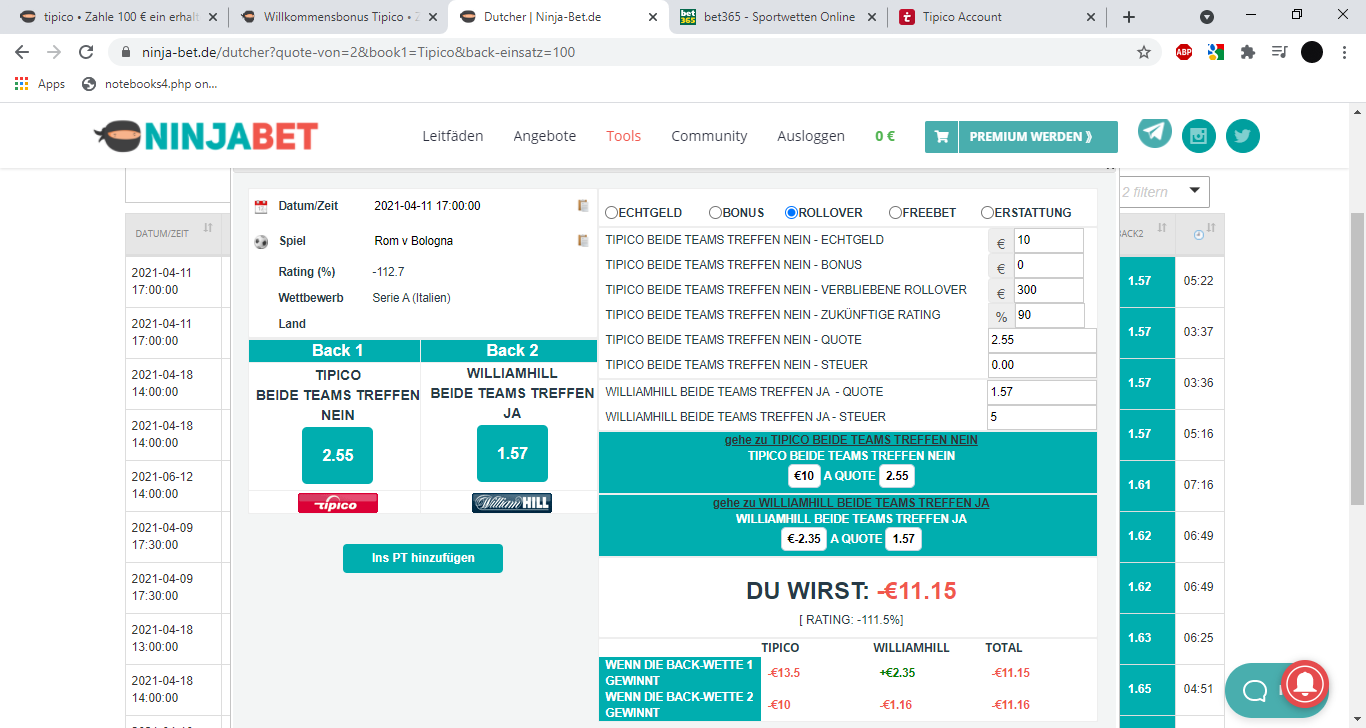Open Chrome's three-dot menu
Image resolution: width=1366 pixels, height=728 pixels.
(x=1343, y=52)
